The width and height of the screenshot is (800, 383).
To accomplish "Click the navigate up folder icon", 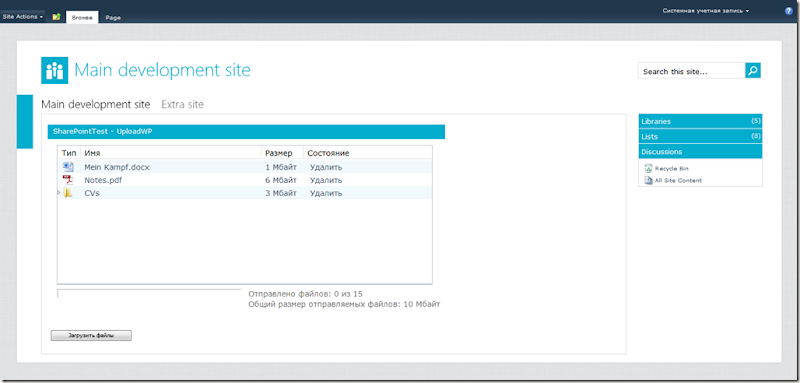I will click(56, 17).
